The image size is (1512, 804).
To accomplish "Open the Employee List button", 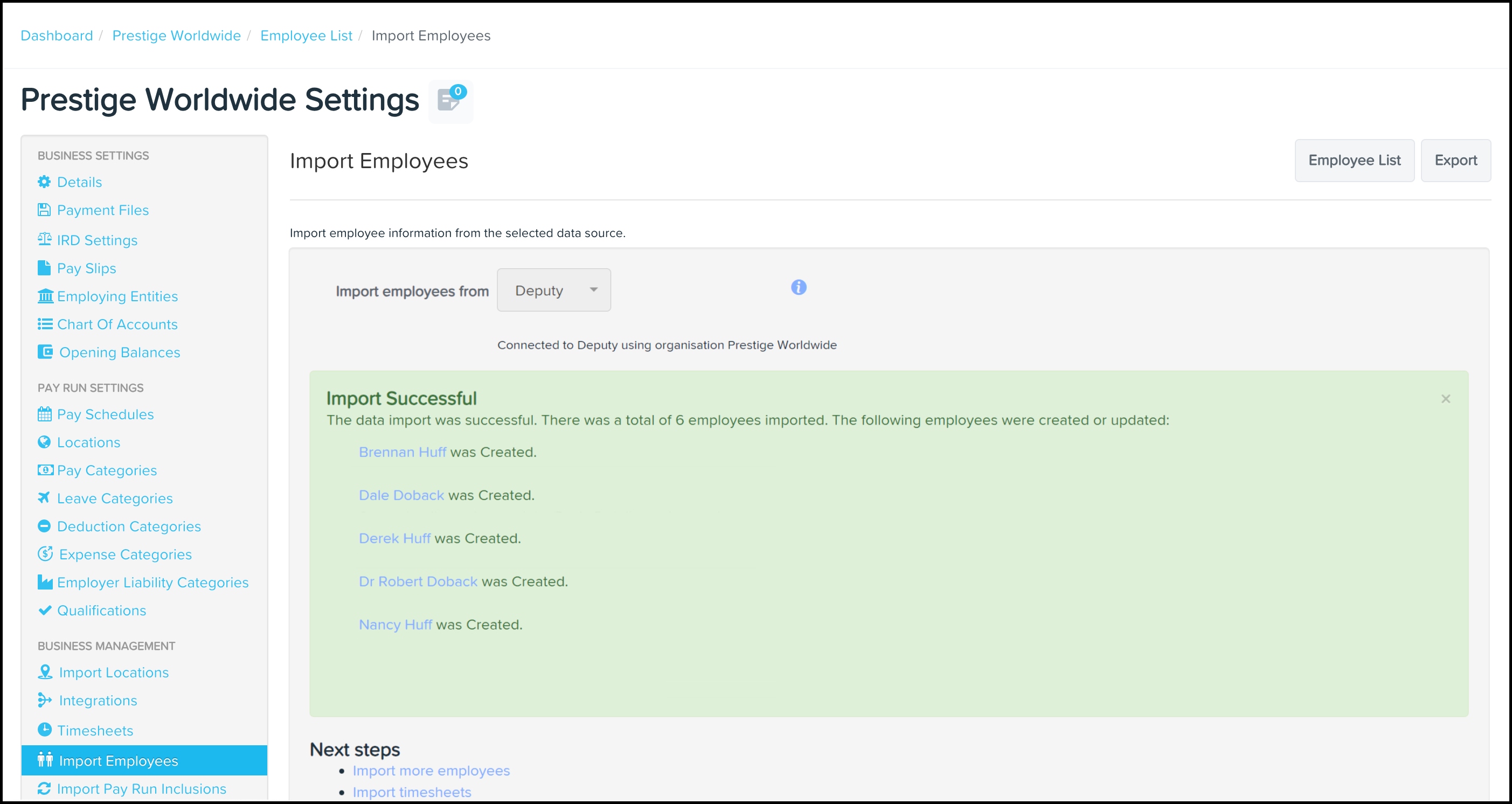I will click(x=1354, y=160).
